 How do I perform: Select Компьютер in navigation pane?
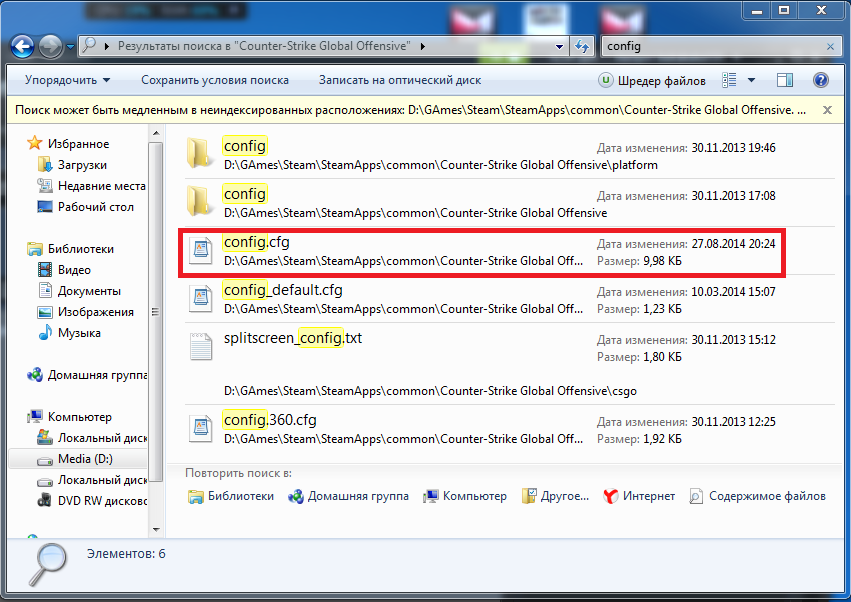[79, 417]
